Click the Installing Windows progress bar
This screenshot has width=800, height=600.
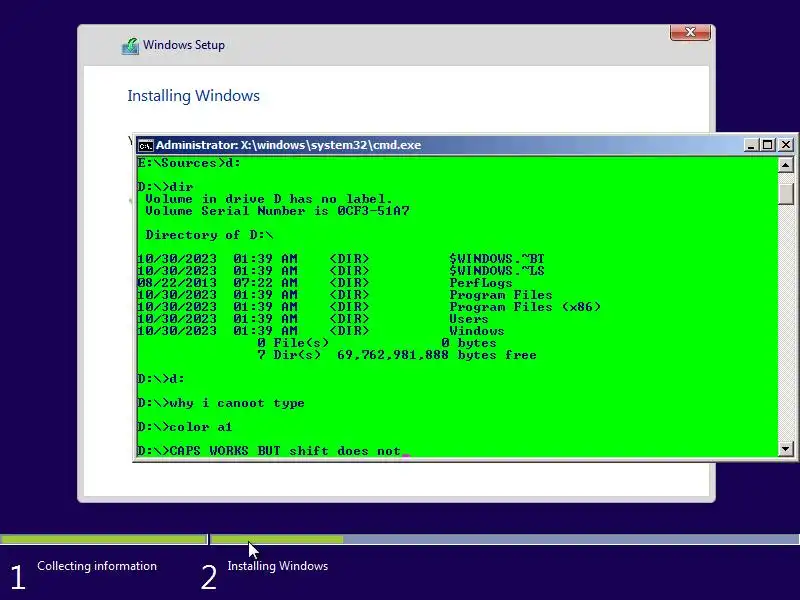pos(505,539)
